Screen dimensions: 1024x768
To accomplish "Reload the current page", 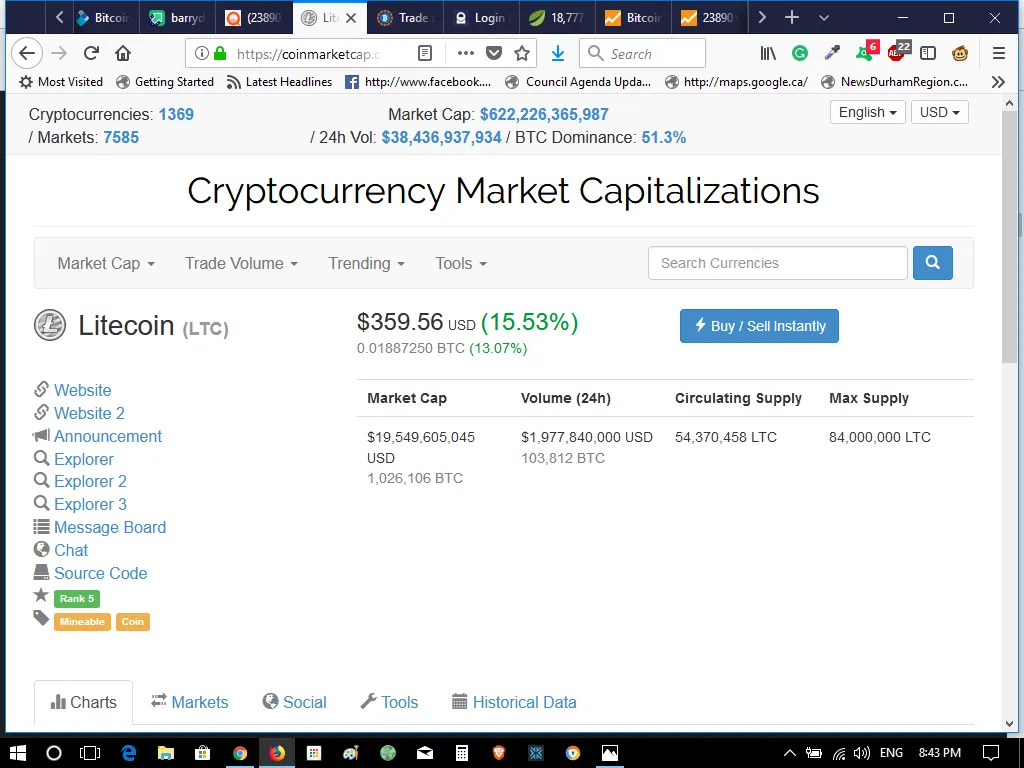I will pyautogui.click(x=91, y=54).
